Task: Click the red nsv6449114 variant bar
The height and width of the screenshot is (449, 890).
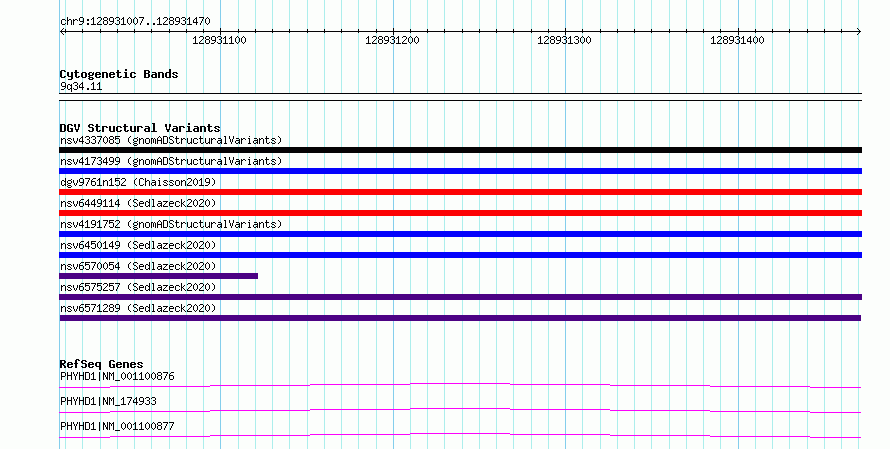Action: [460, 213]
